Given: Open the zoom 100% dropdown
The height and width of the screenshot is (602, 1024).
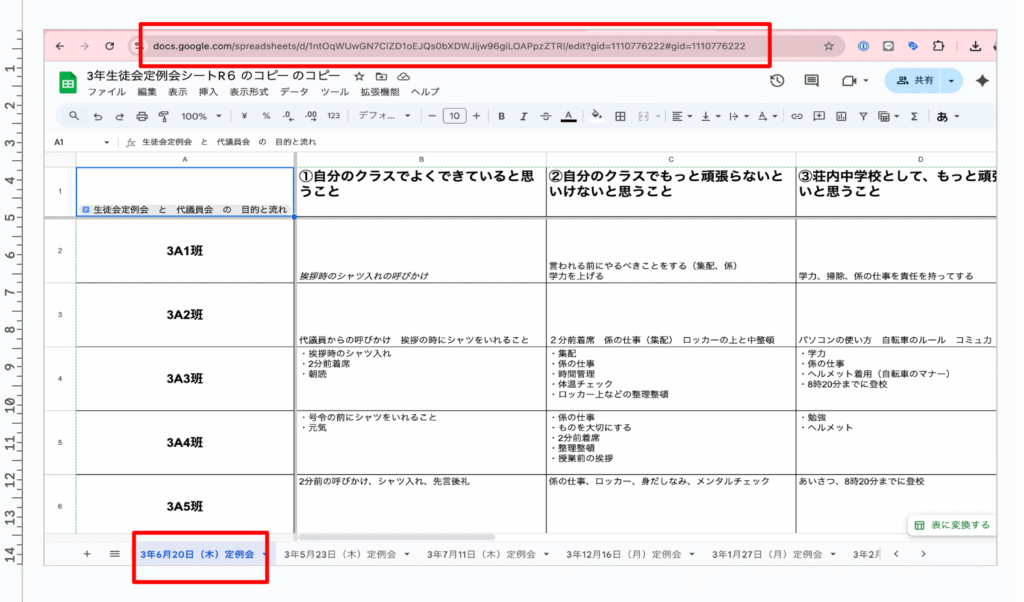Looking at the screenshot, I should pyautogui.click(x=200, y=116).
